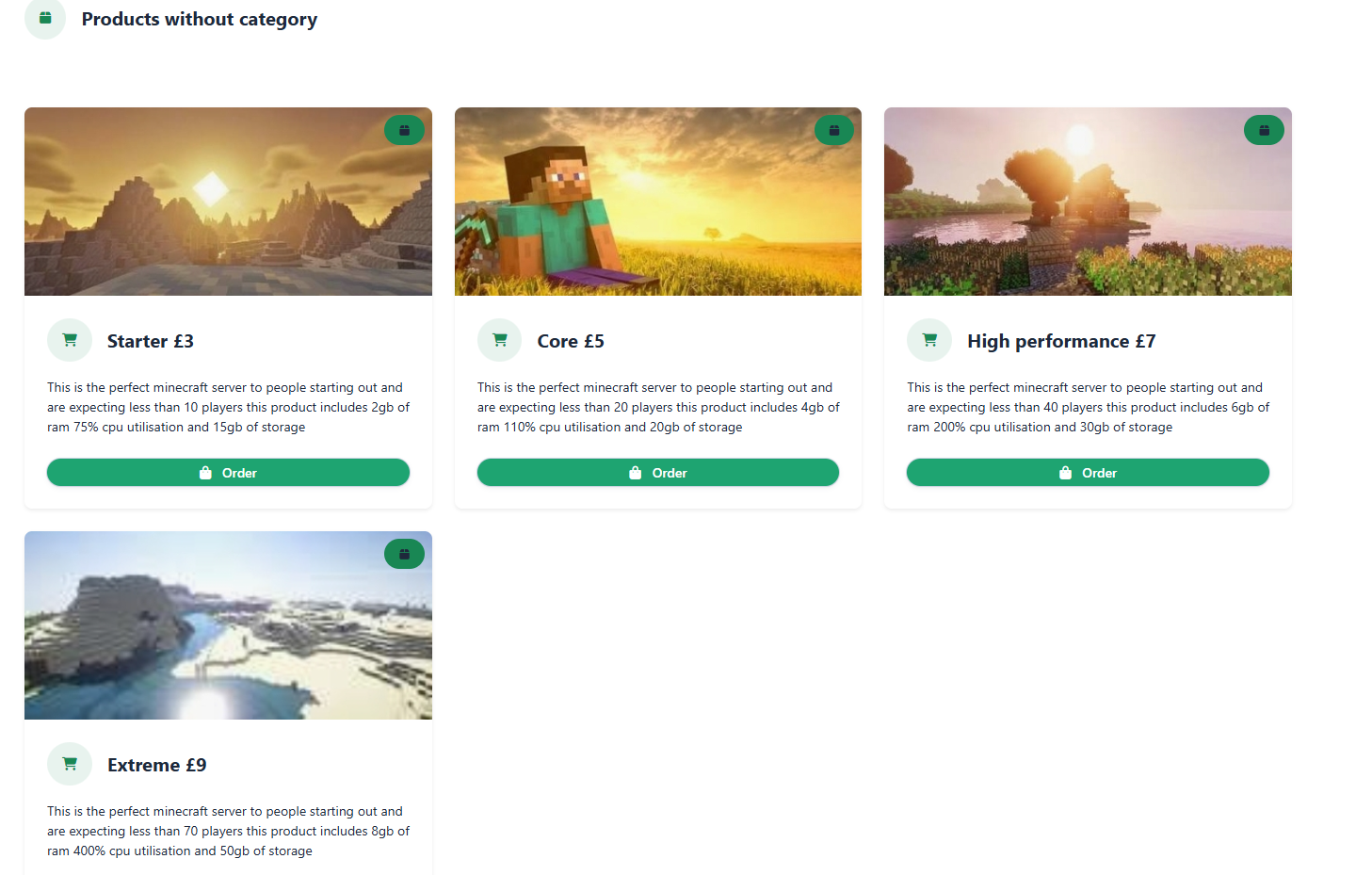Click the green badge on Core image

[x=833, y=130]
